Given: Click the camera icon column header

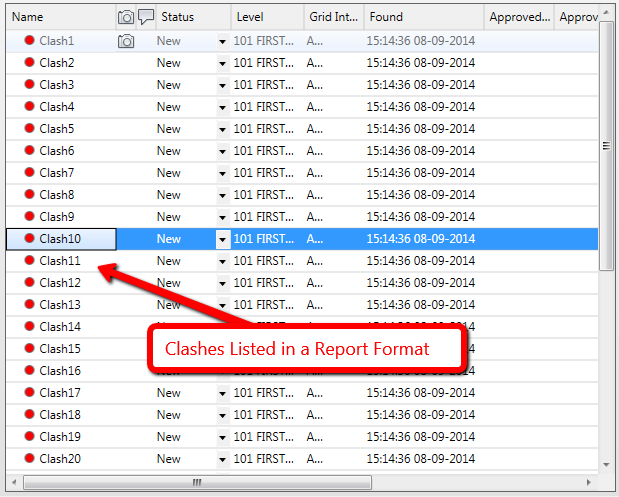Looking at the screenshot, I should [126, 17].
